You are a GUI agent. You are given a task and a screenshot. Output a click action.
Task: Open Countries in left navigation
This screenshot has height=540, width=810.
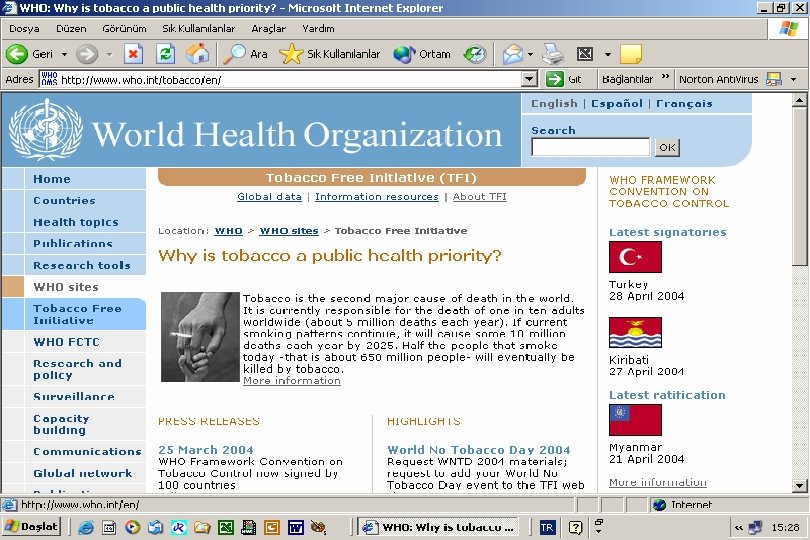(x=64, y=200)
